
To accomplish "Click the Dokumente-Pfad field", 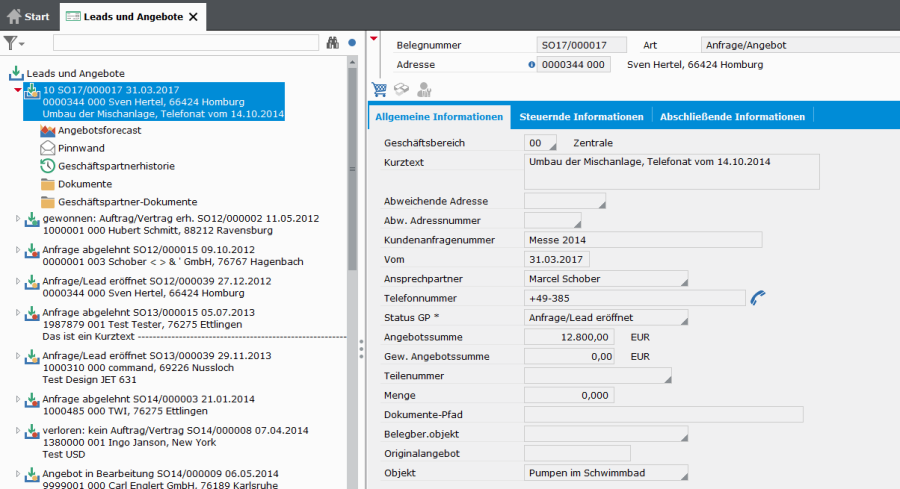I will [664, 414].
